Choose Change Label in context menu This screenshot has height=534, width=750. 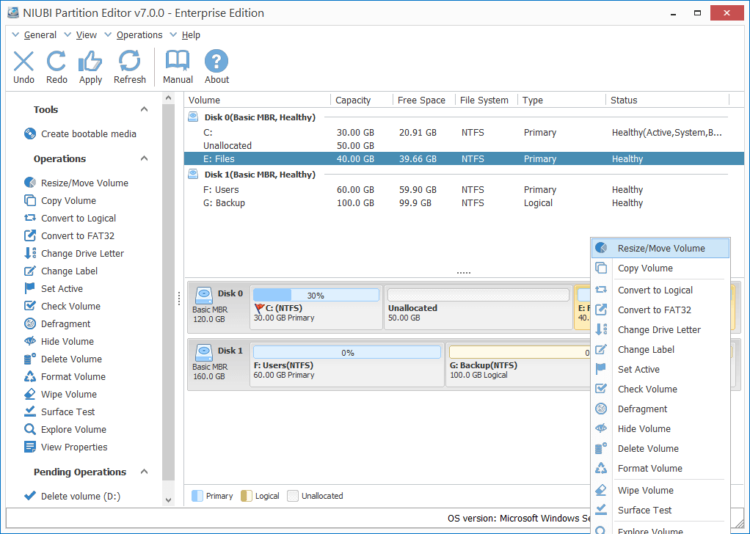[x=661, y=350]
